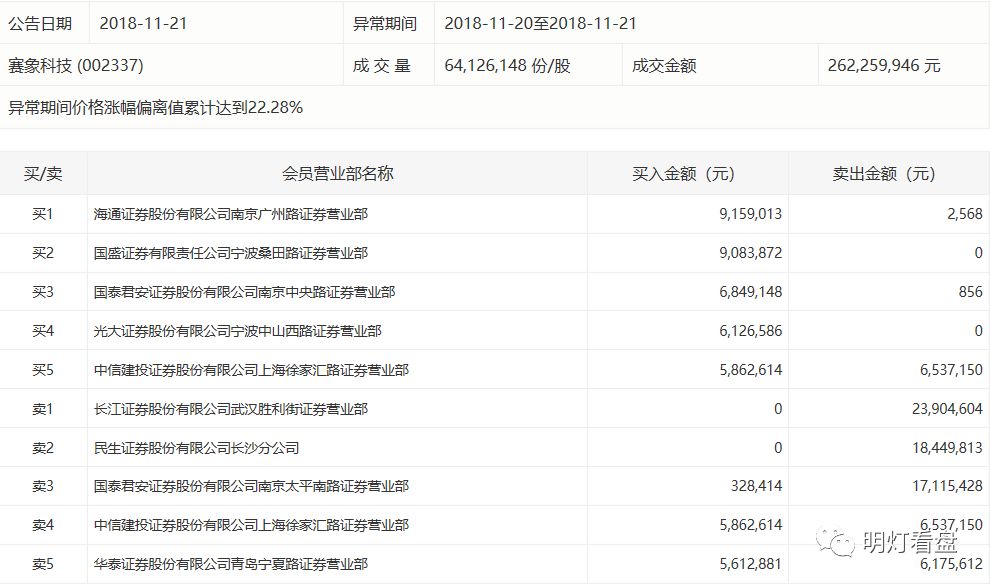990x586 pixels.
Task: Click the 买5 row label
Action: (43, 370)
